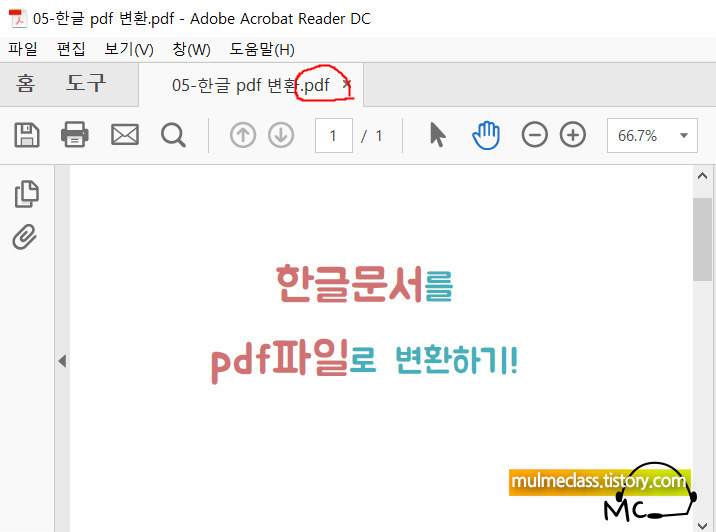Open the 도움말(H) menu
This screenshot has width=716, height=532.
262,49
